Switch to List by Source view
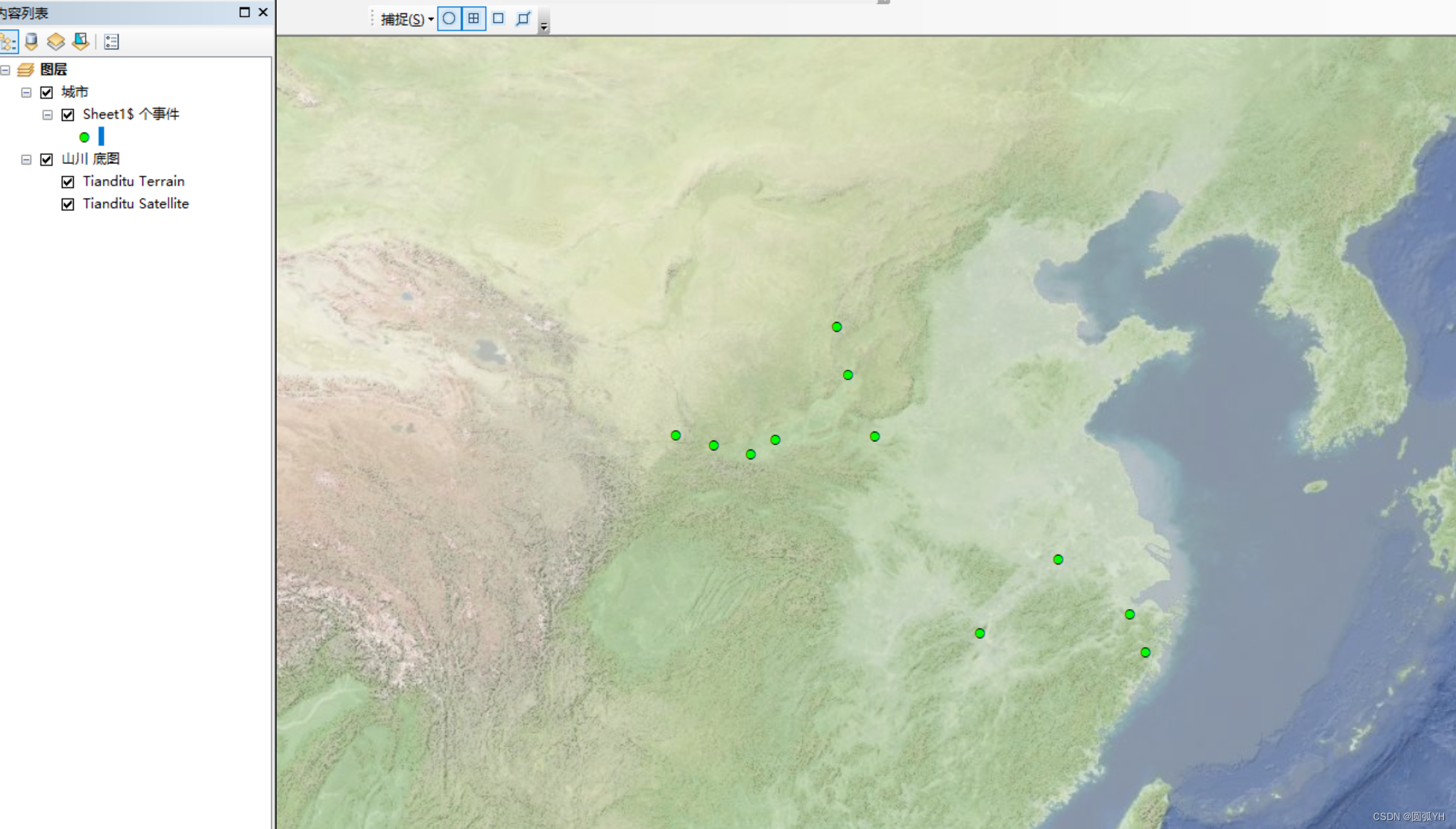Screen dimensions: 1456x829 coord(31,42)
